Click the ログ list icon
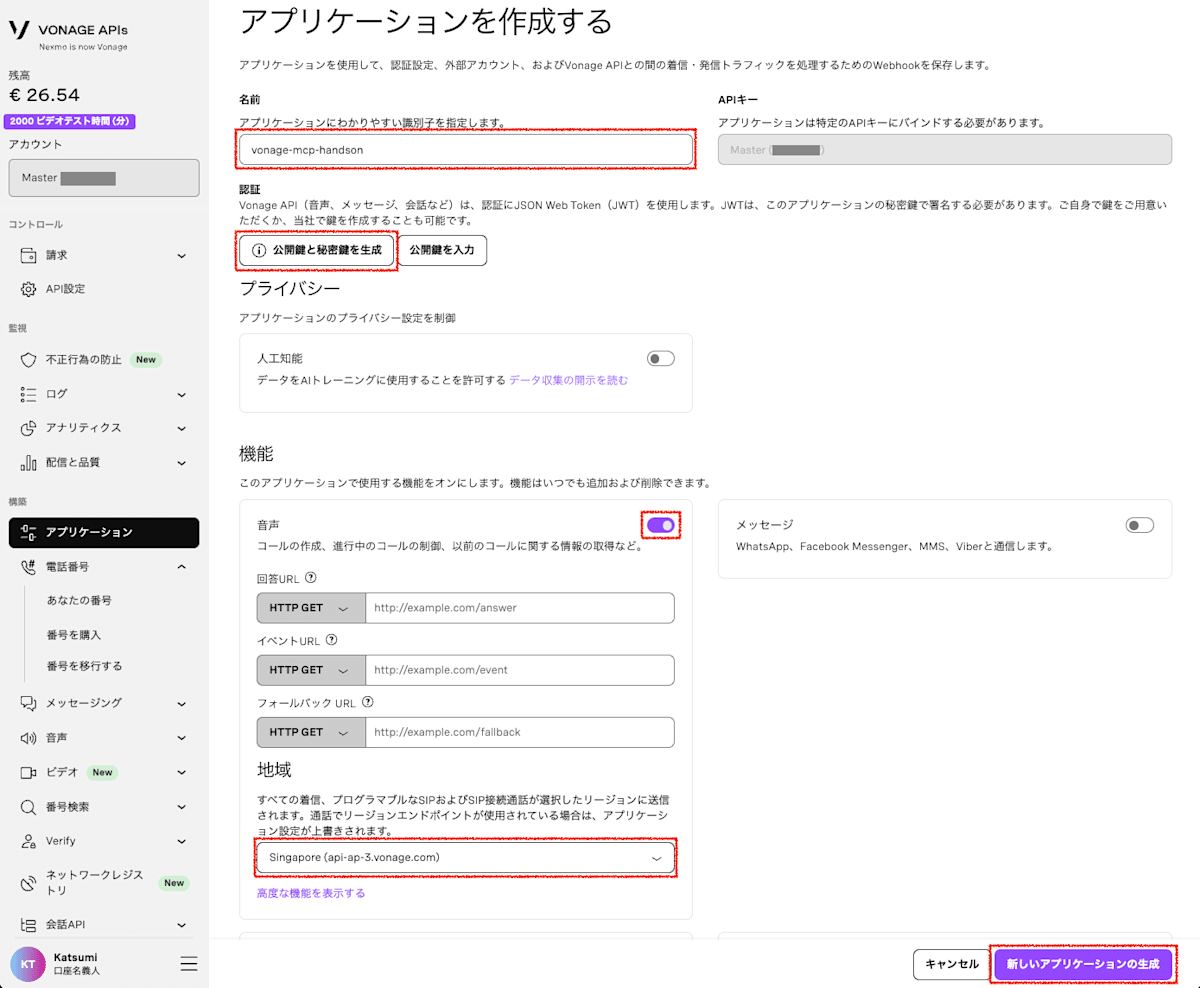Image resolution: width=1200 pixels, height=988 pixels. 28,394
